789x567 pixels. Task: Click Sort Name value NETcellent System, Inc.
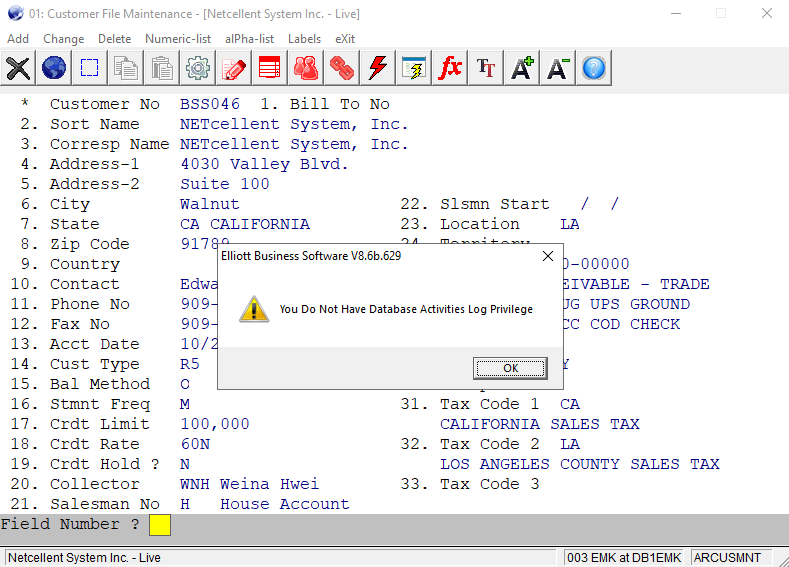294,124
